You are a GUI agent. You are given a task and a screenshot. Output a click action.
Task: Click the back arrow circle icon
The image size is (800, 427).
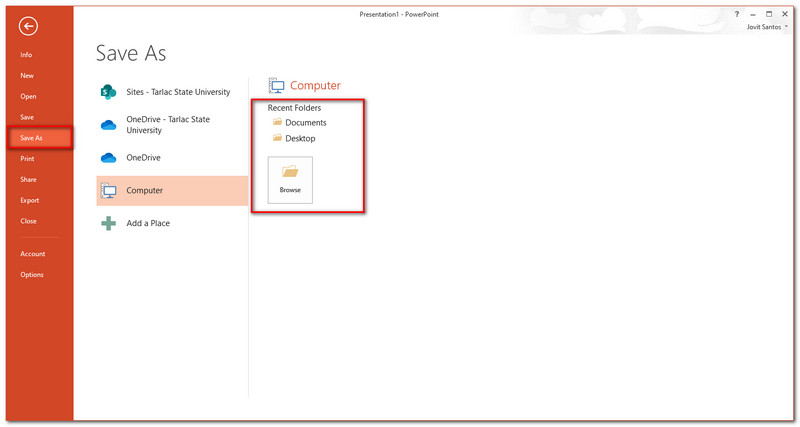click(x=28, y=26)
